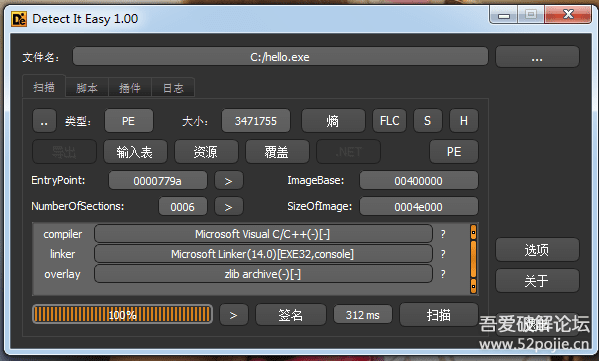Click the PE button in the second row
Viewport: 599px width, 361px height.
click(x=454, y=152)
